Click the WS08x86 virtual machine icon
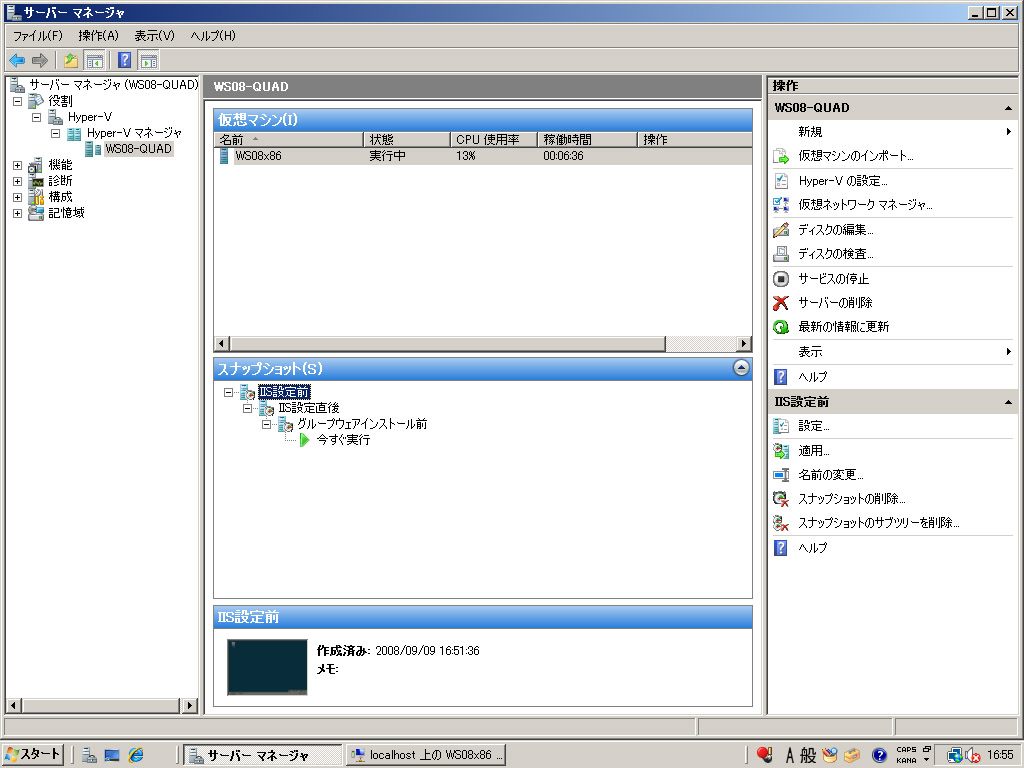The image size is (1024, 768). click(224, 156)
